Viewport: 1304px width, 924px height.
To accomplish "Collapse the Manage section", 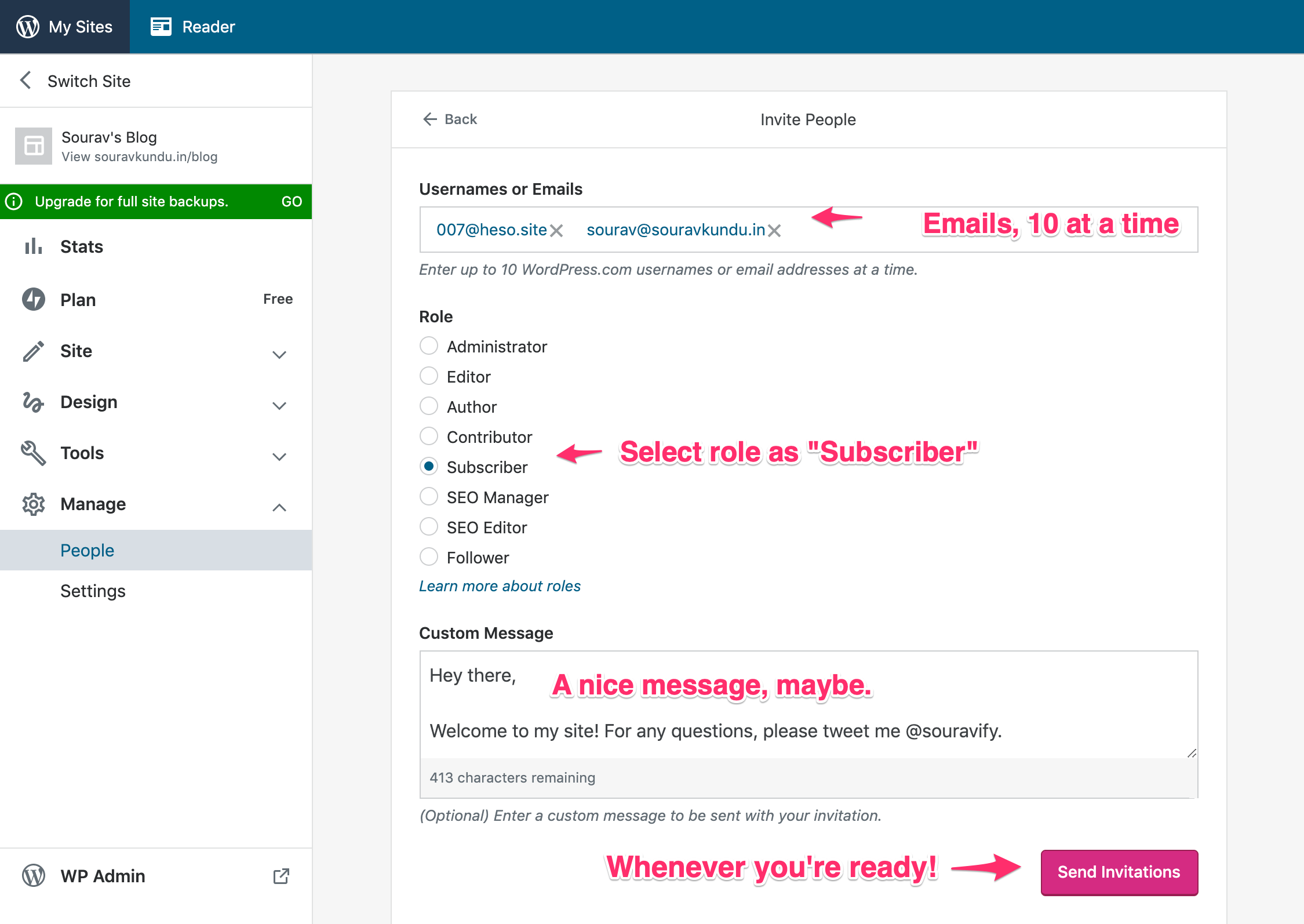I will 279,507.
